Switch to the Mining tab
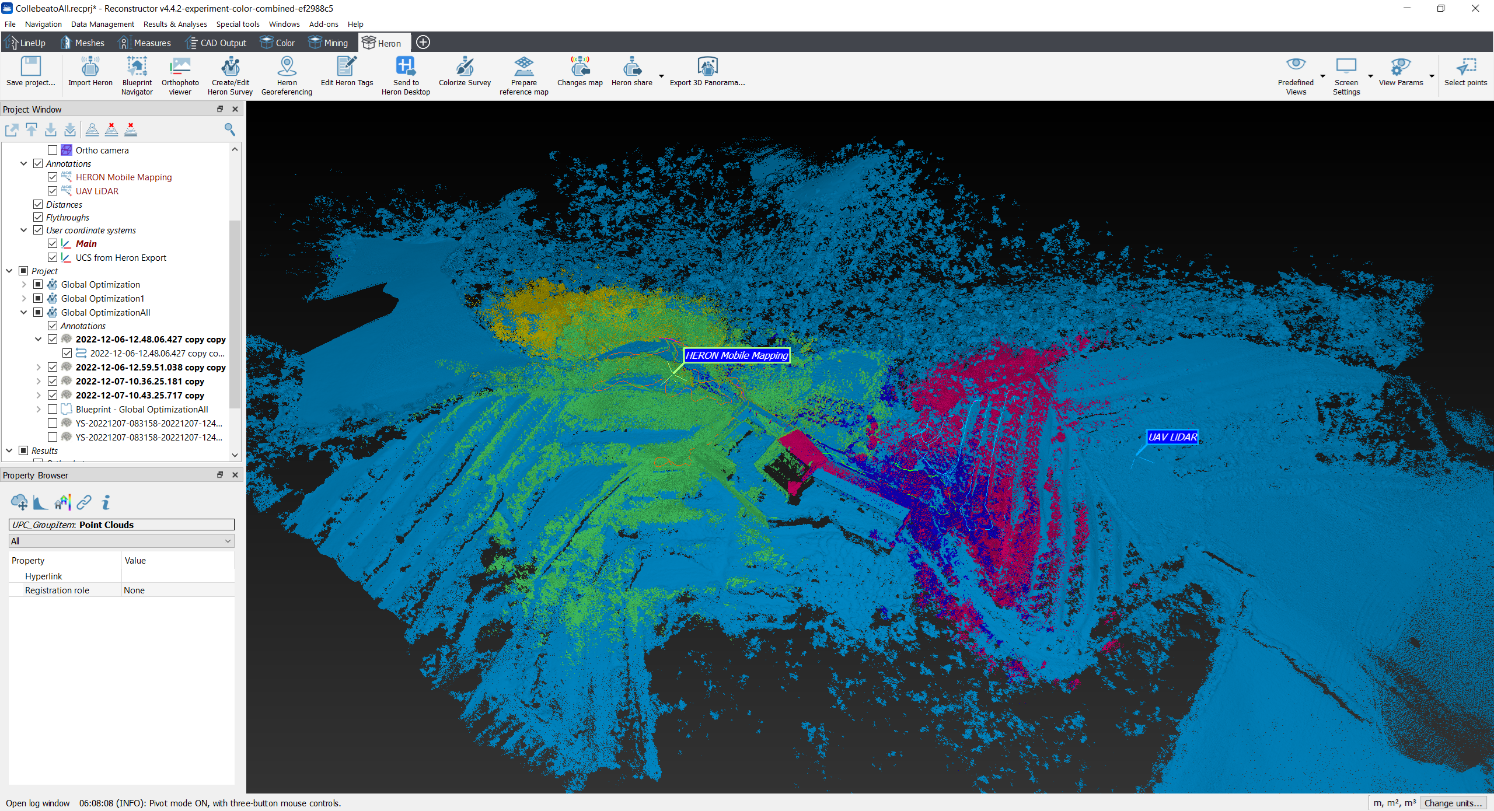Image resolution: width=1494 pixels, height=811 pixels. (x=328, y=43)
